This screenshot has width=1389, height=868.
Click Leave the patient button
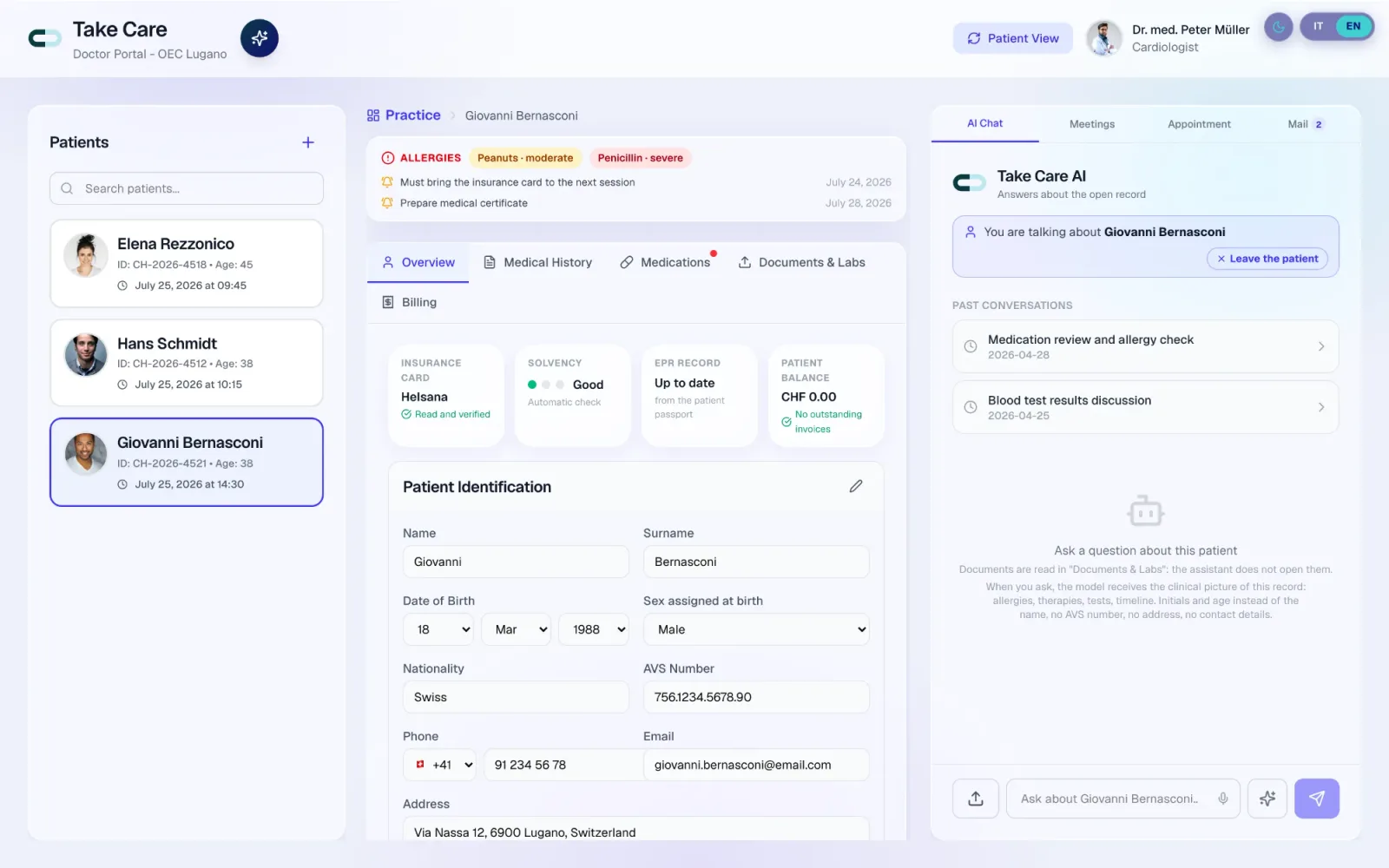(x=1267, y=259)
